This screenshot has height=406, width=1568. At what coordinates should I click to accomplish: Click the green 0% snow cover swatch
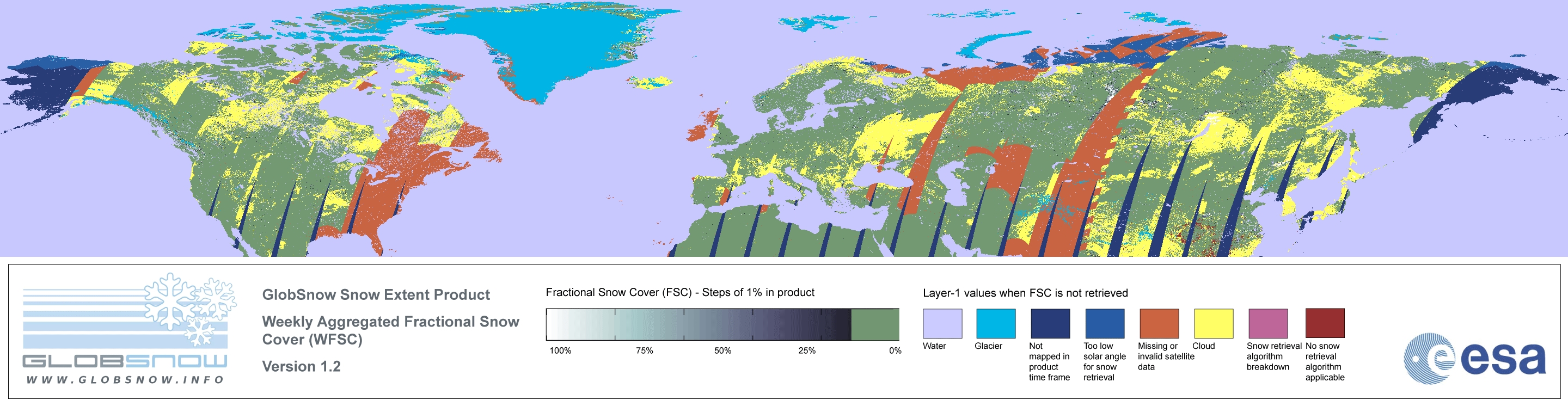pos(875,324)
